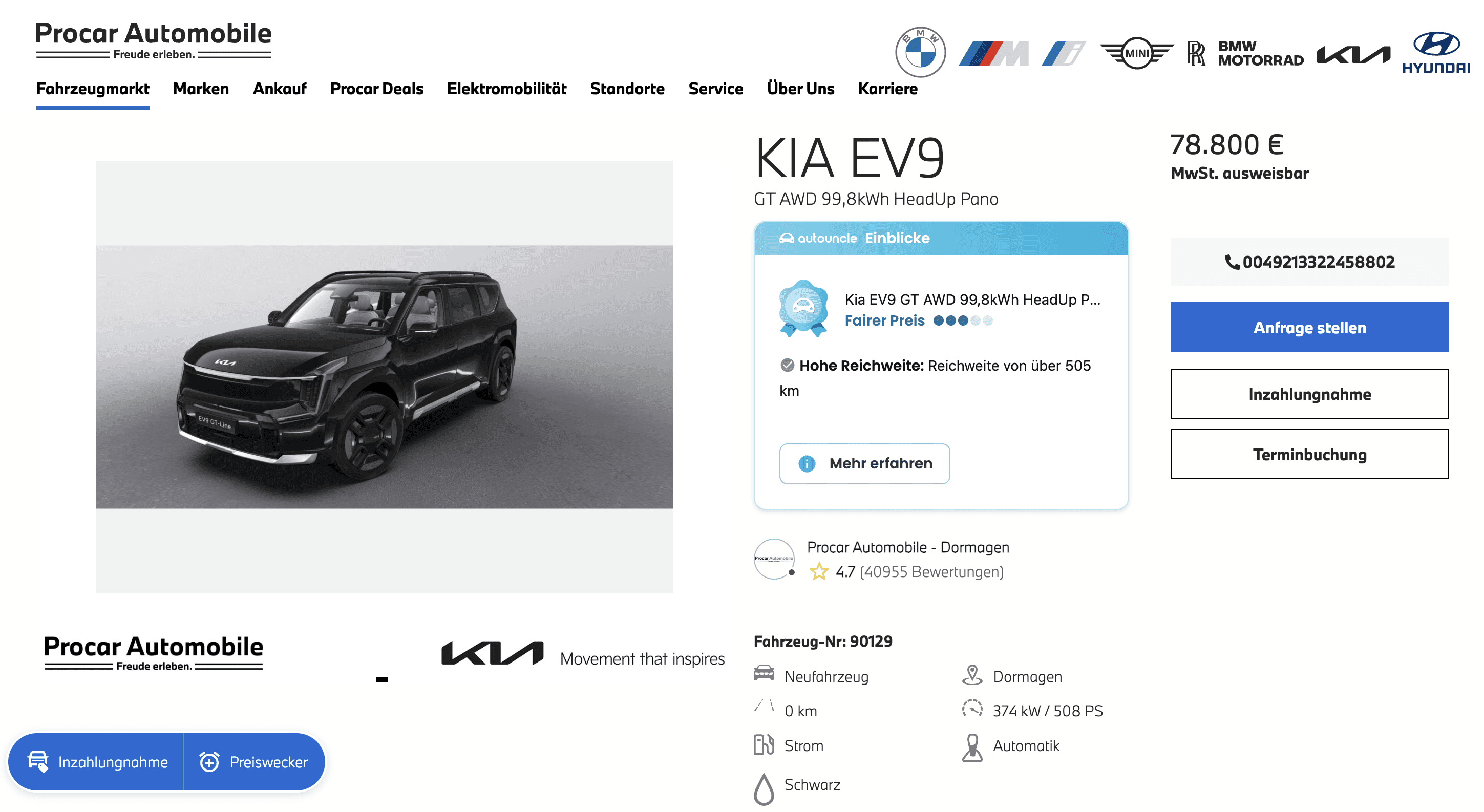
Task: Select the BMW i brand logo
Action: click(x=1064, y=54)
